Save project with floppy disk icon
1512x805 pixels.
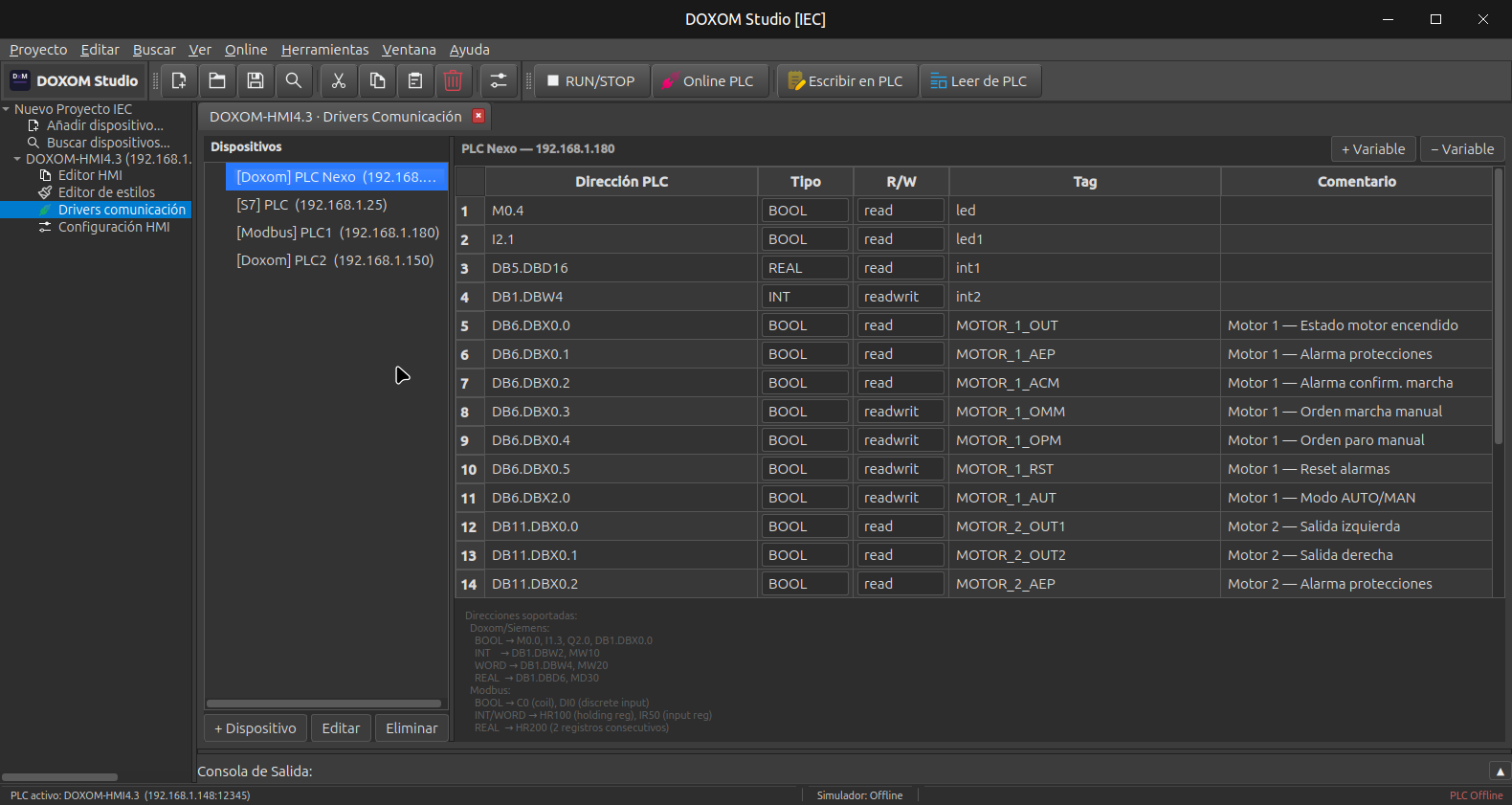tap(256, 81)
